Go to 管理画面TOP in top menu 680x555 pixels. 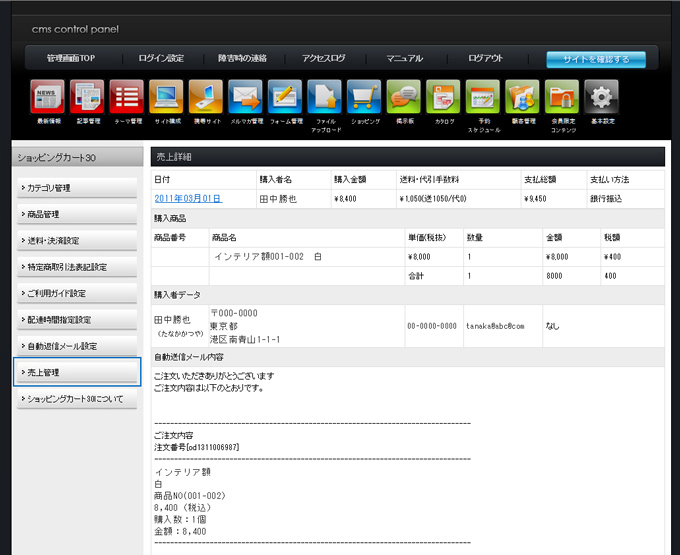tap(70, 59)
